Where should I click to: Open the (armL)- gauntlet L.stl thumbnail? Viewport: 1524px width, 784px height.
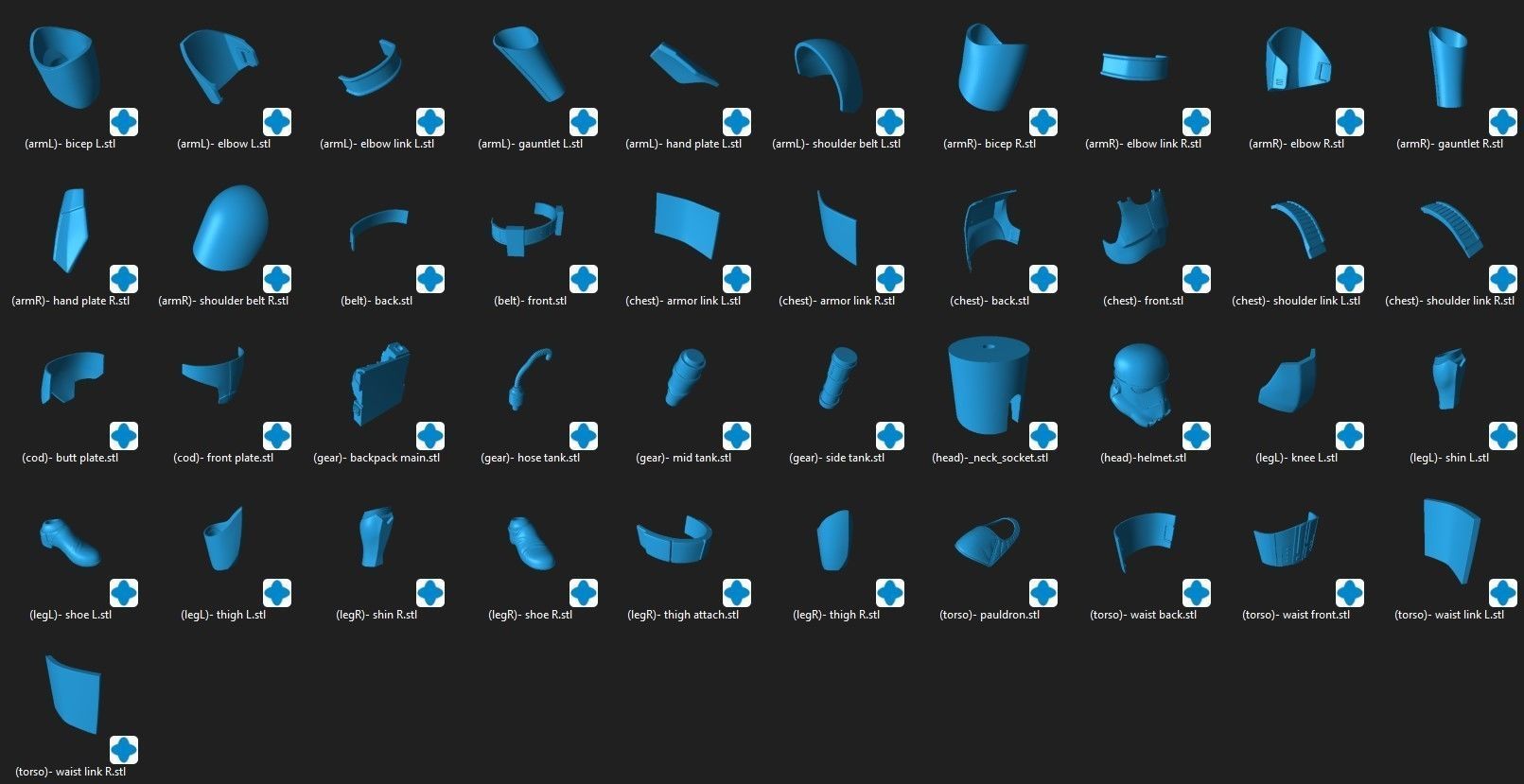[x=529, y=63]
